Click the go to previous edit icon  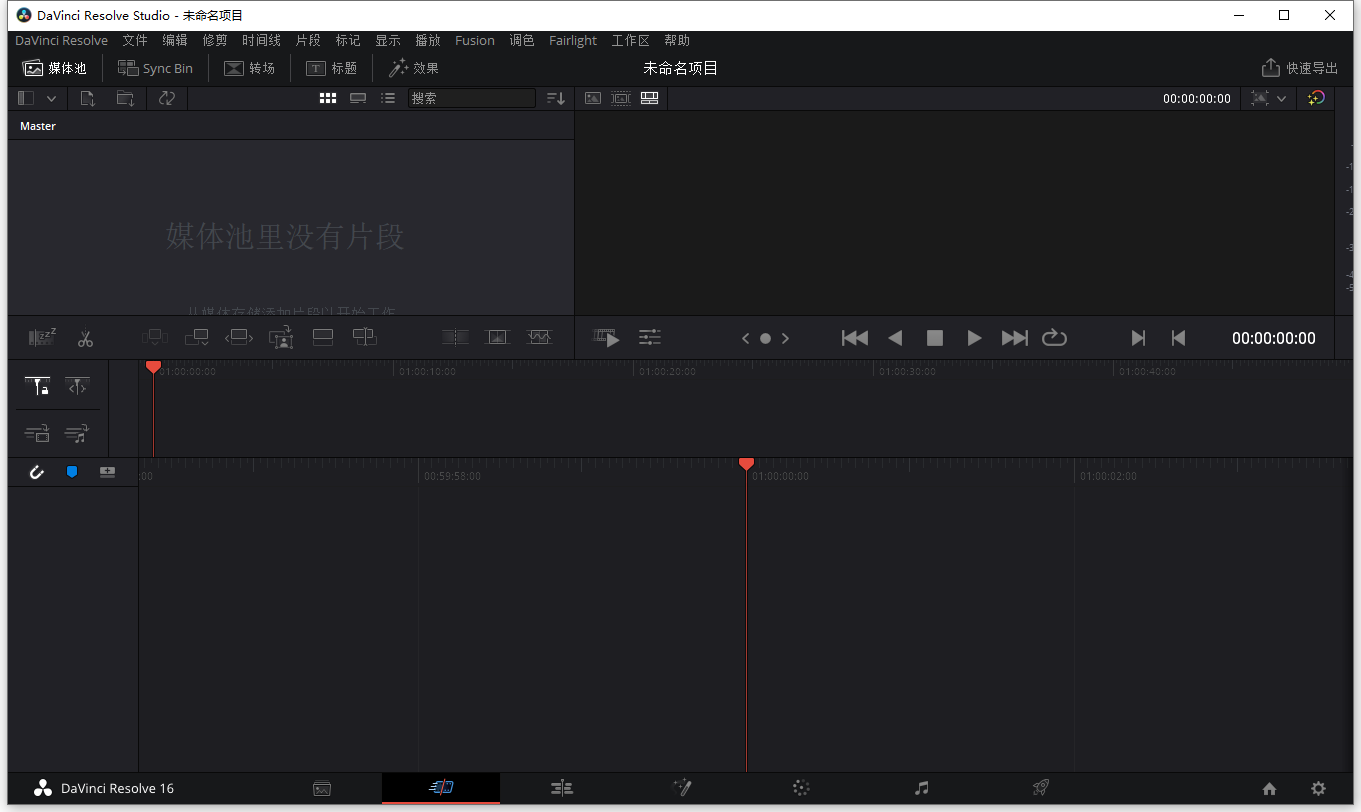[x=1178, y=338]
